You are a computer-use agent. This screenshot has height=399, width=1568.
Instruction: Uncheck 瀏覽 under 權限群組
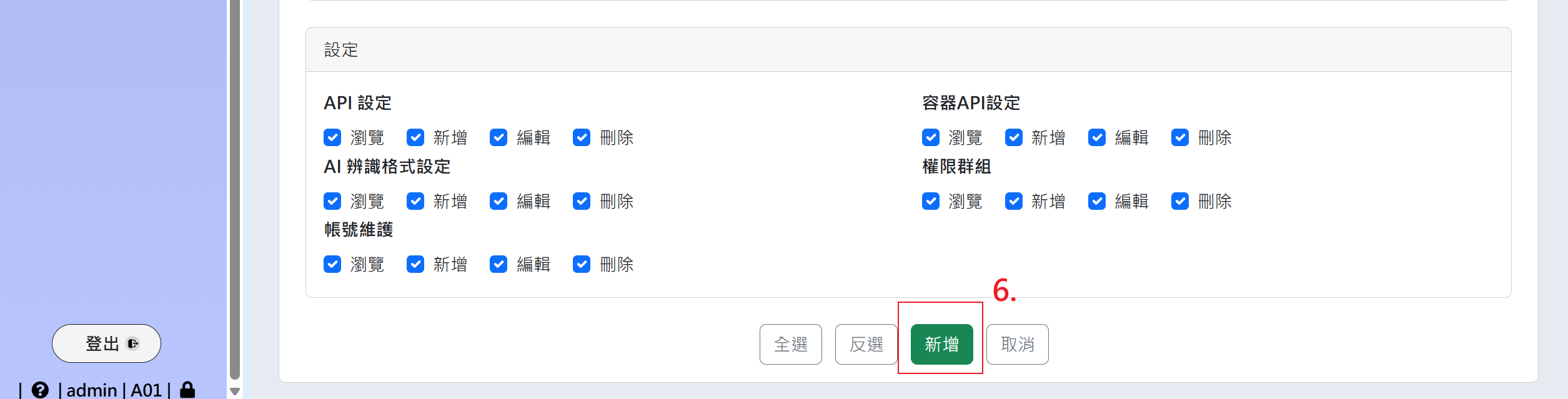931,201
